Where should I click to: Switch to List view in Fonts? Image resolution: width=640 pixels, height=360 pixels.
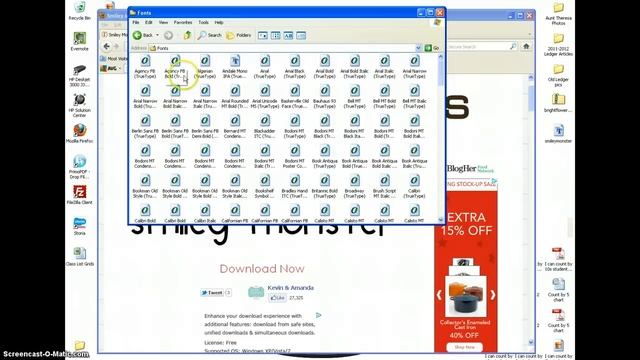pos(276,36)
